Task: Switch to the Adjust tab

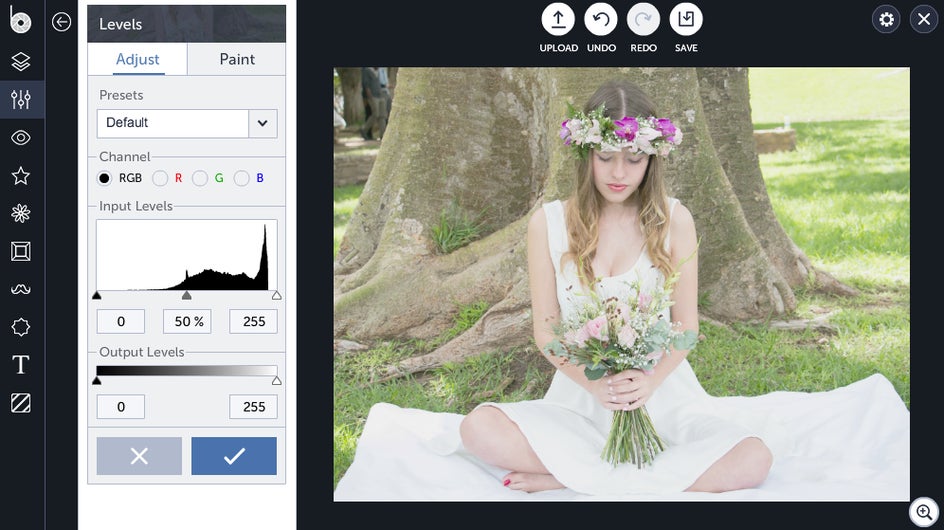Action: click(137, 59)
